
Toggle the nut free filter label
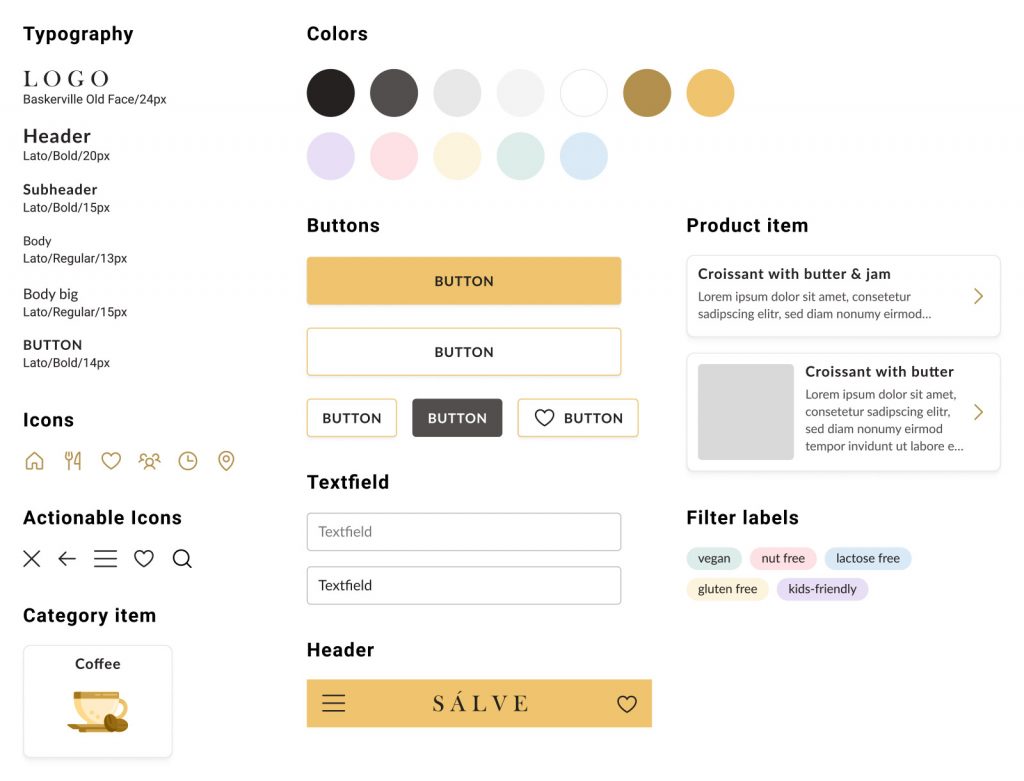point(783,559)
